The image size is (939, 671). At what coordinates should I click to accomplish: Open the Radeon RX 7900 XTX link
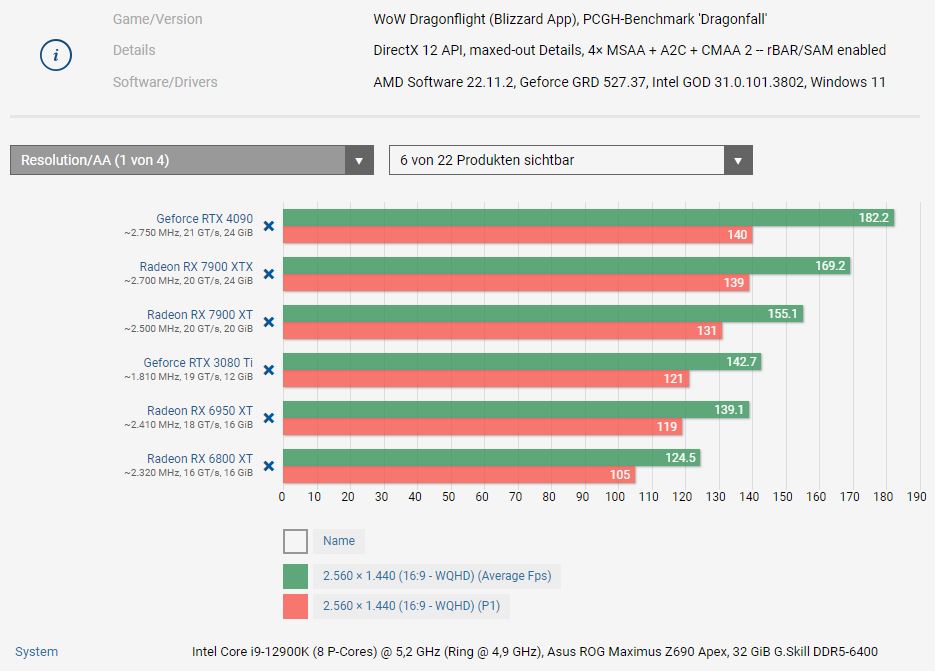point(196,267)
